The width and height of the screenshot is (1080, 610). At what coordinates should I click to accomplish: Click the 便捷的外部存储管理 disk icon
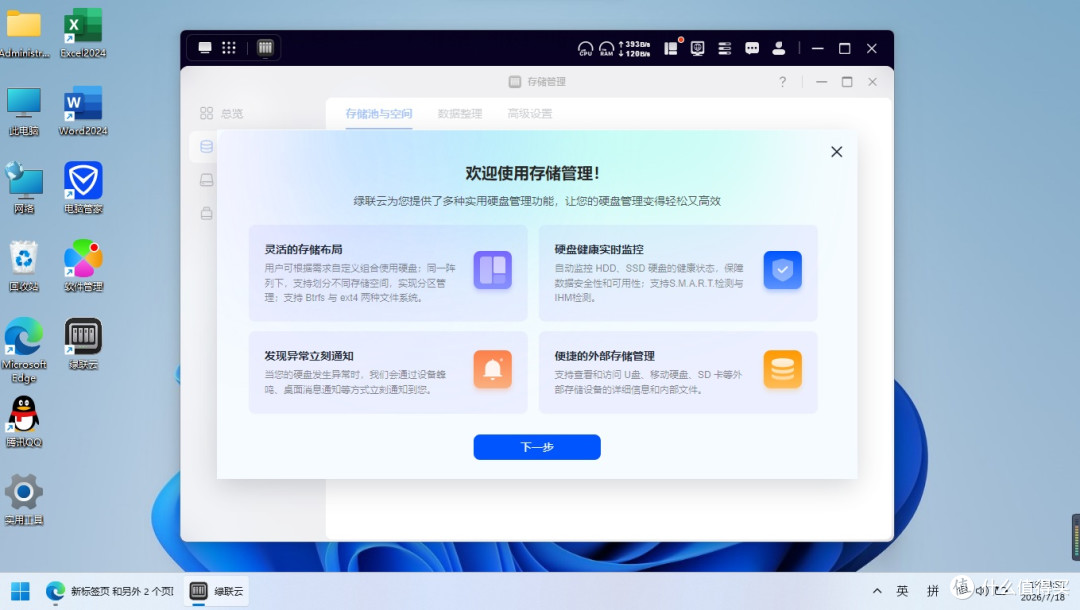782,370
